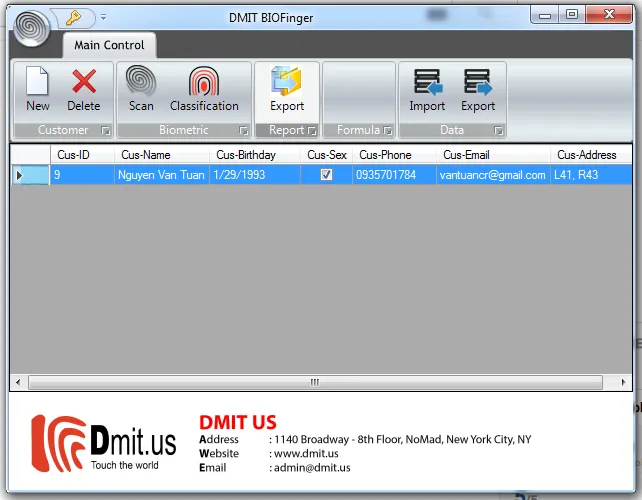Click the horizontal scrollbar right arrow
The image size is (642, 500).
click(623, 382)
